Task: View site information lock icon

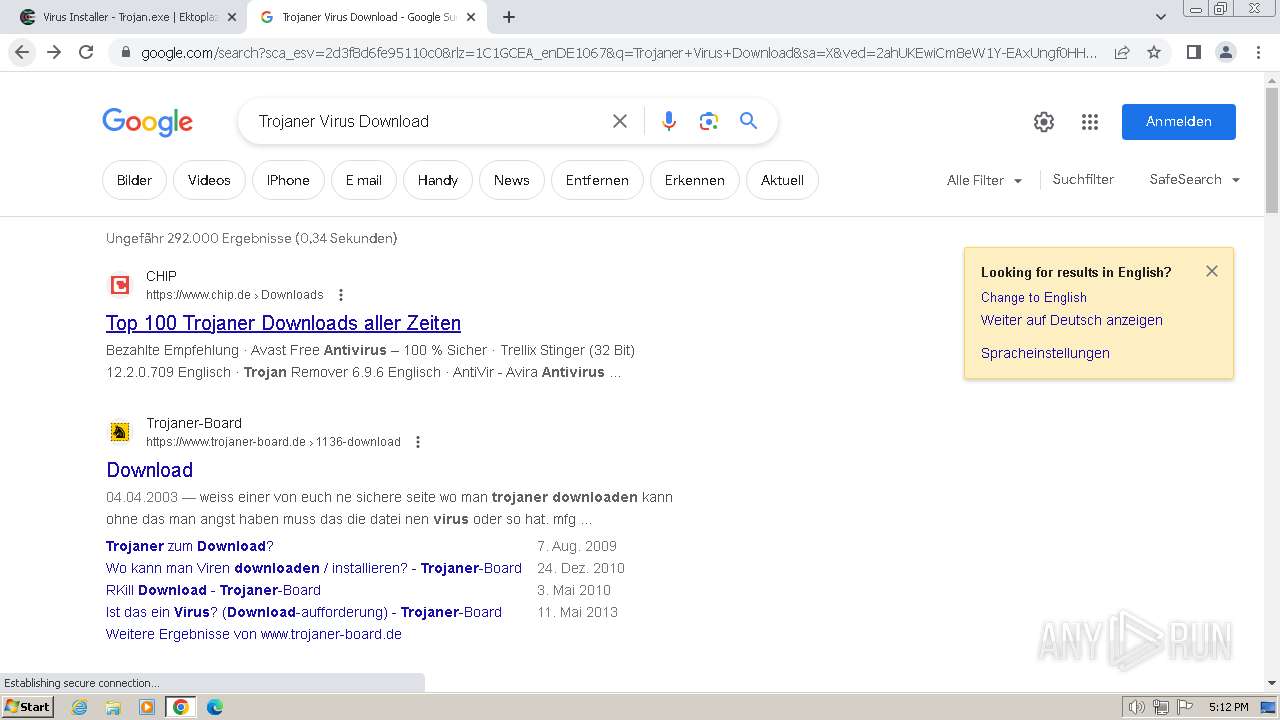Action: [x=125, y=52]
